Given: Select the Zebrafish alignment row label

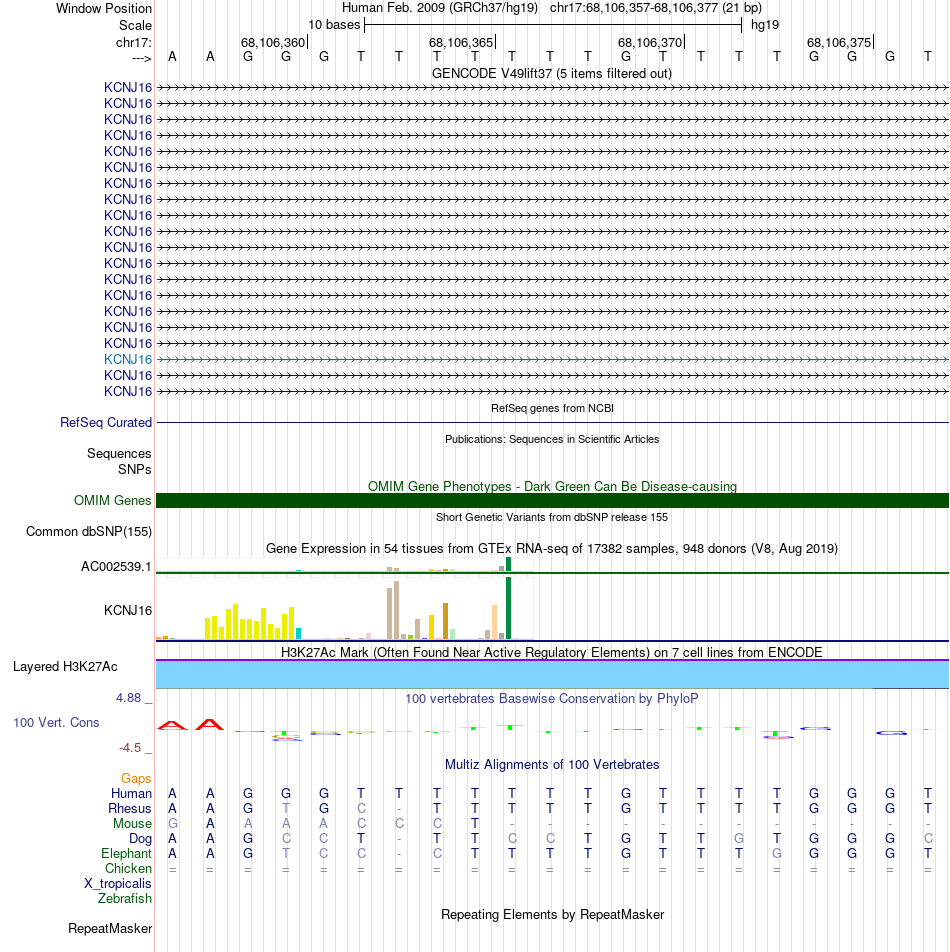Looking at the screenshot, I should click(125, 898).
